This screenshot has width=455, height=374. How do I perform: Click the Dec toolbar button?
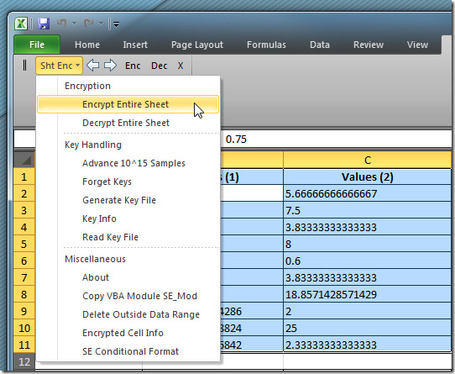point(159,66)
